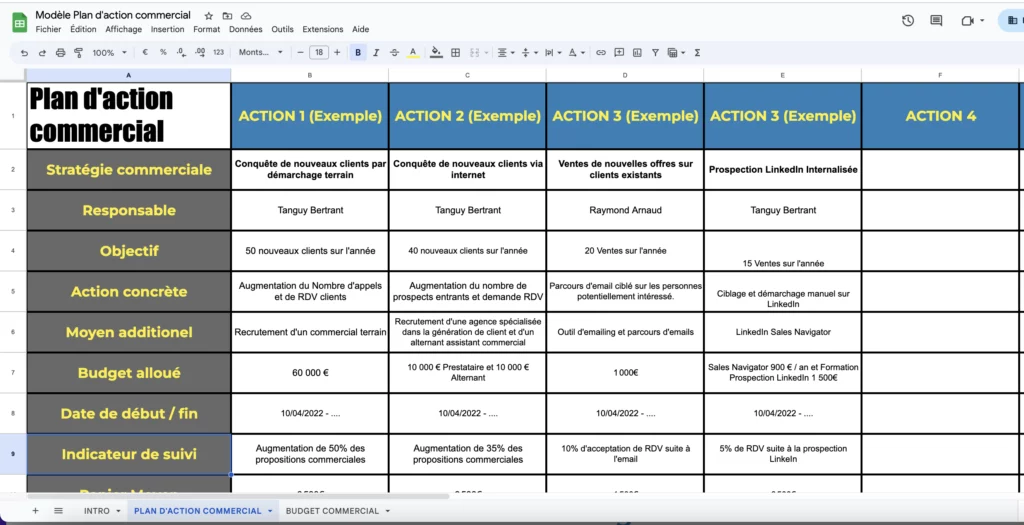This screenshot has width=1024, height=525.
Task: Open the Outils menu
Action: point(283,29)
